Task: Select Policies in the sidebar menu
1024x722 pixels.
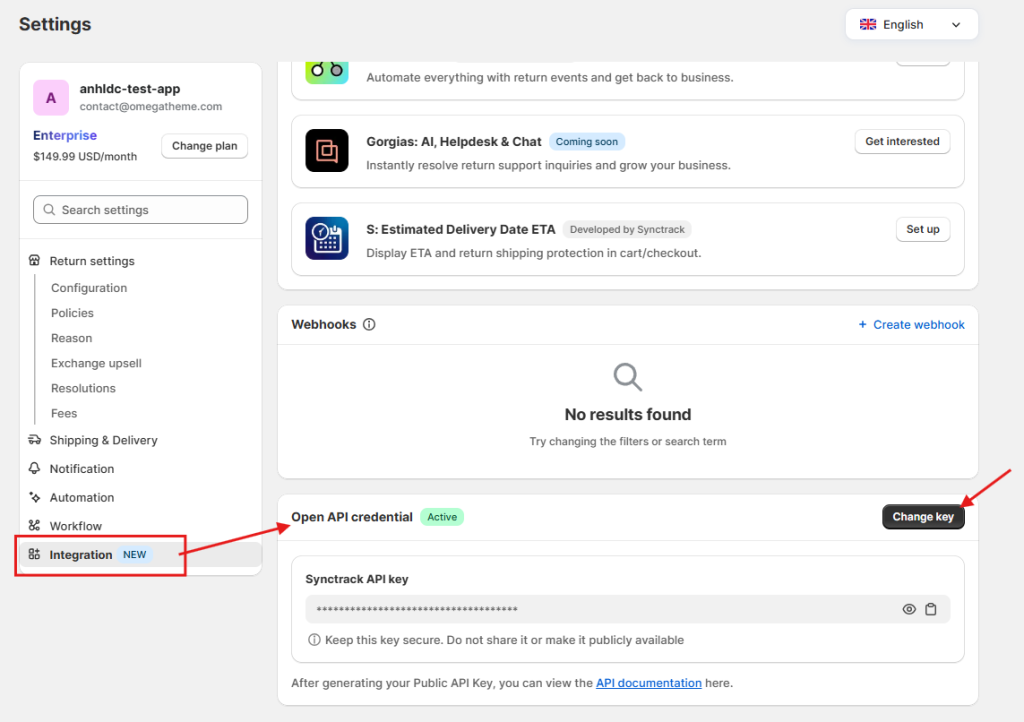Action: point(71,312)
